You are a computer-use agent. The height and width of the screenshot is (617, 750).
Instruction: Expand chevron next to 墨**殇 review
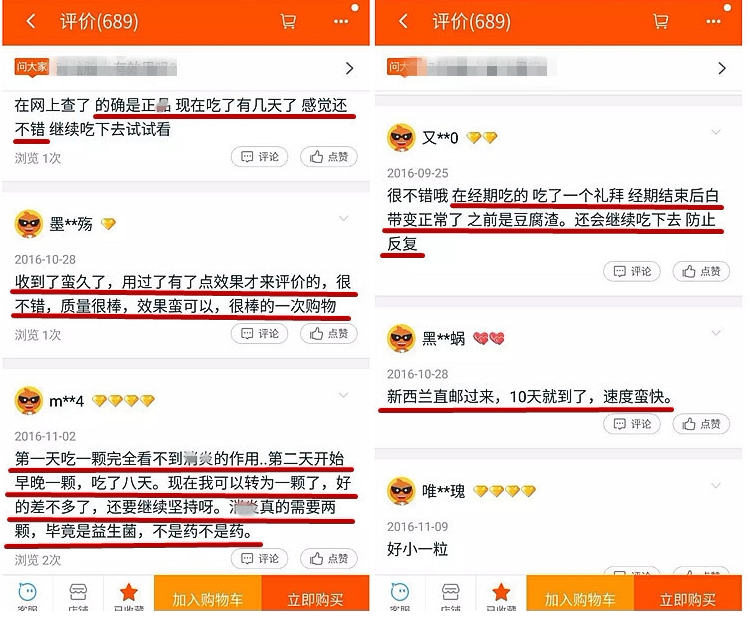point(343,219)
